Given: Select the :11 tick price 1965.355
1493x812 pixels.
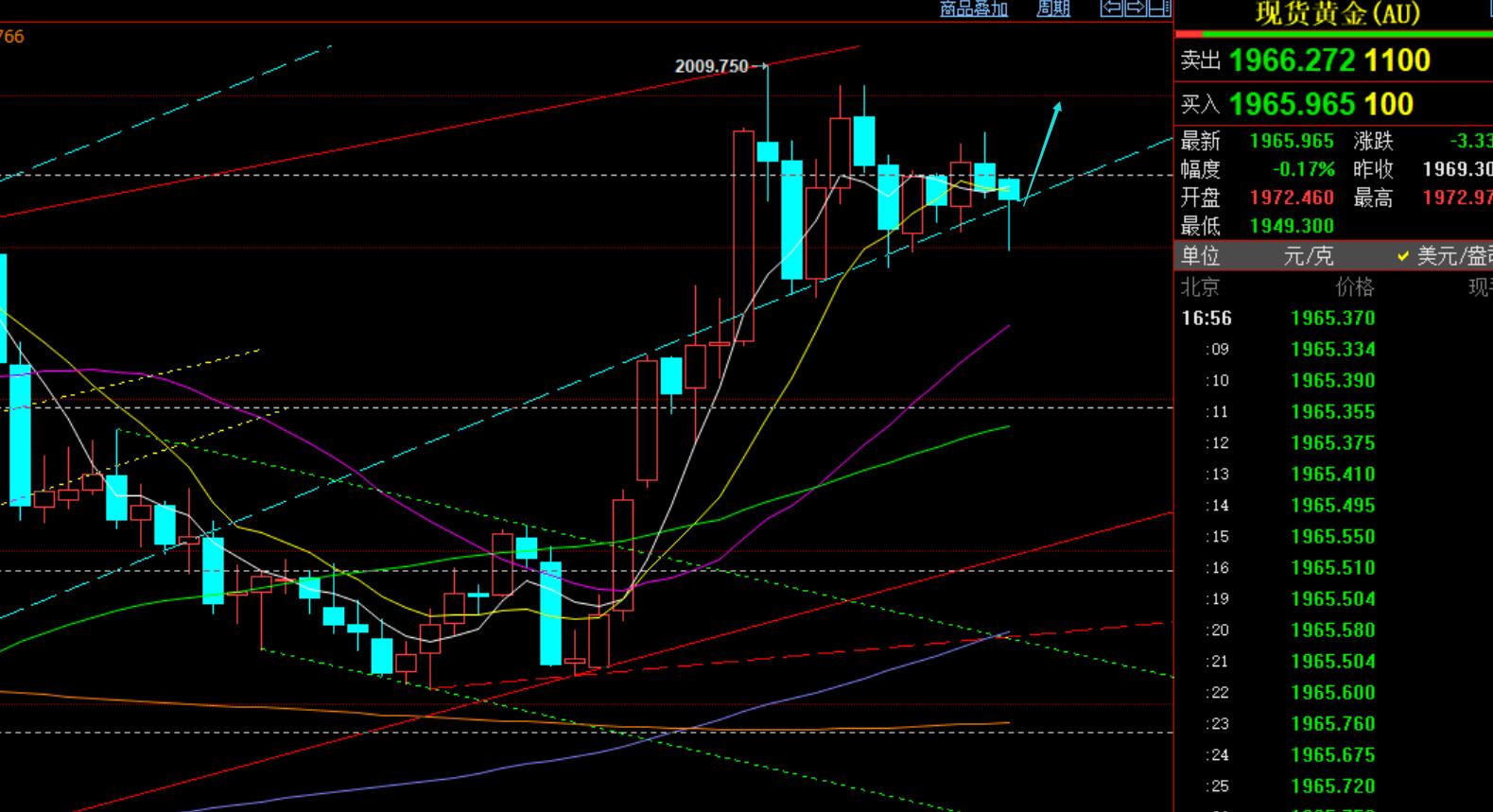Looking at the screenshot, I should click(x=1333, y=412).
